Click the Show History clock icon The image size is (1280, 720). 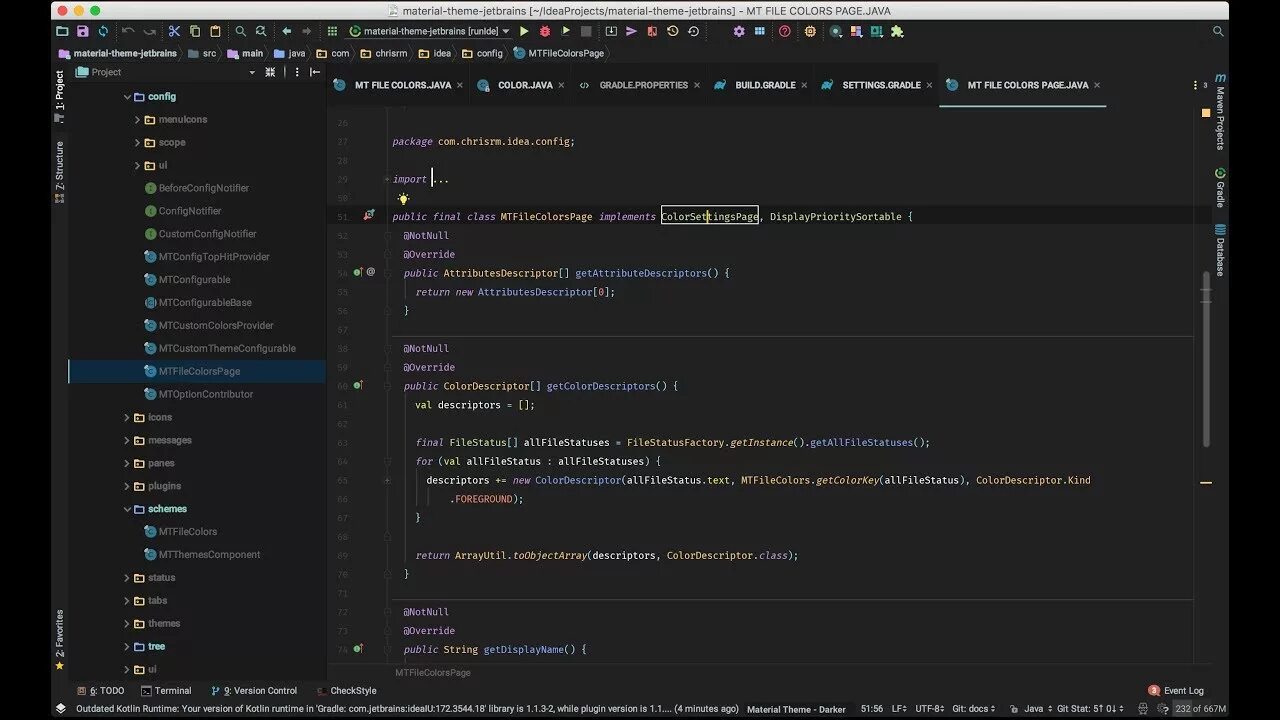click(672, 31)
